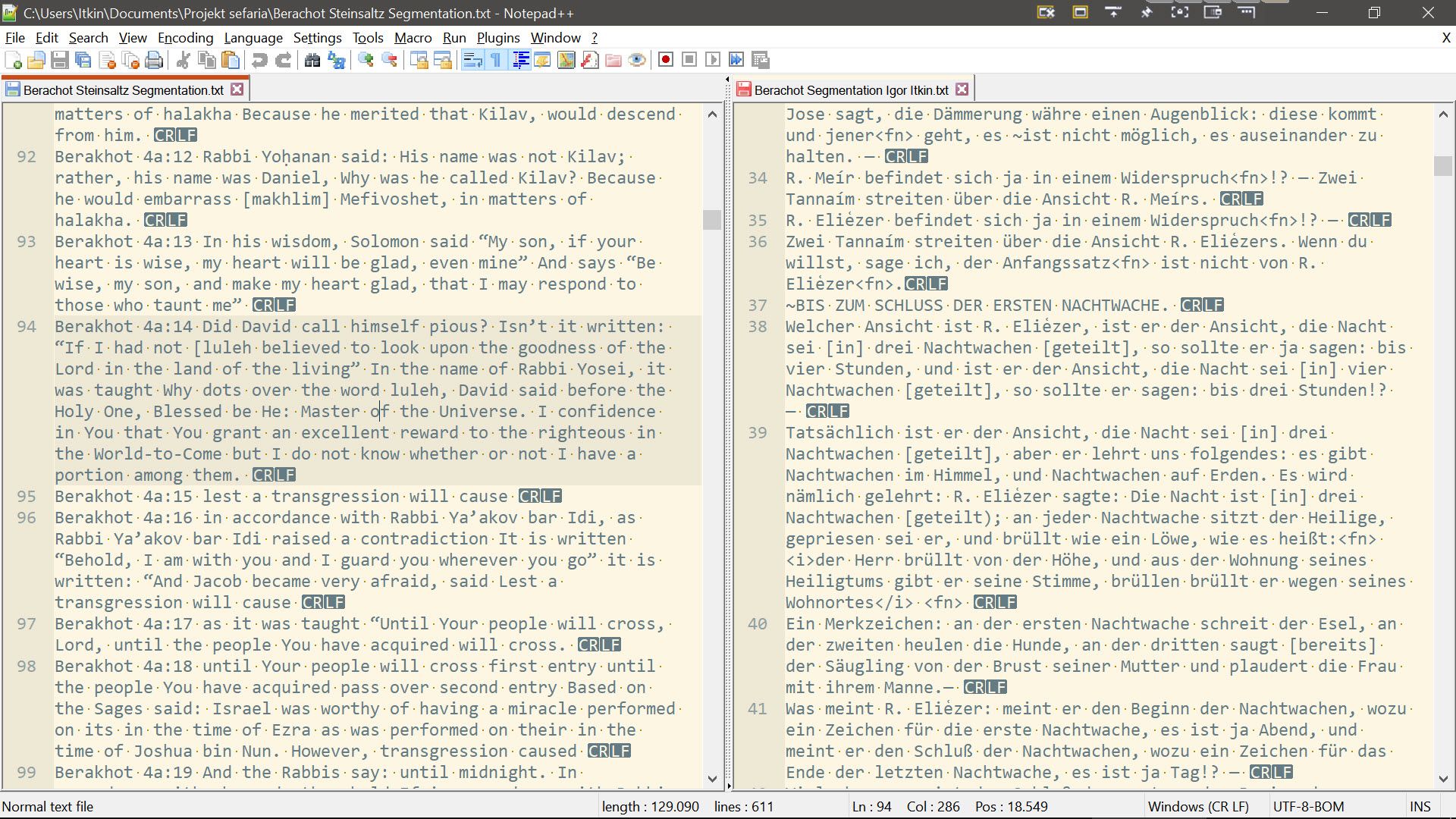This screenshot has height=819, width=1456.
Task: Redo the last undone edit
Action: click(283, 60)
